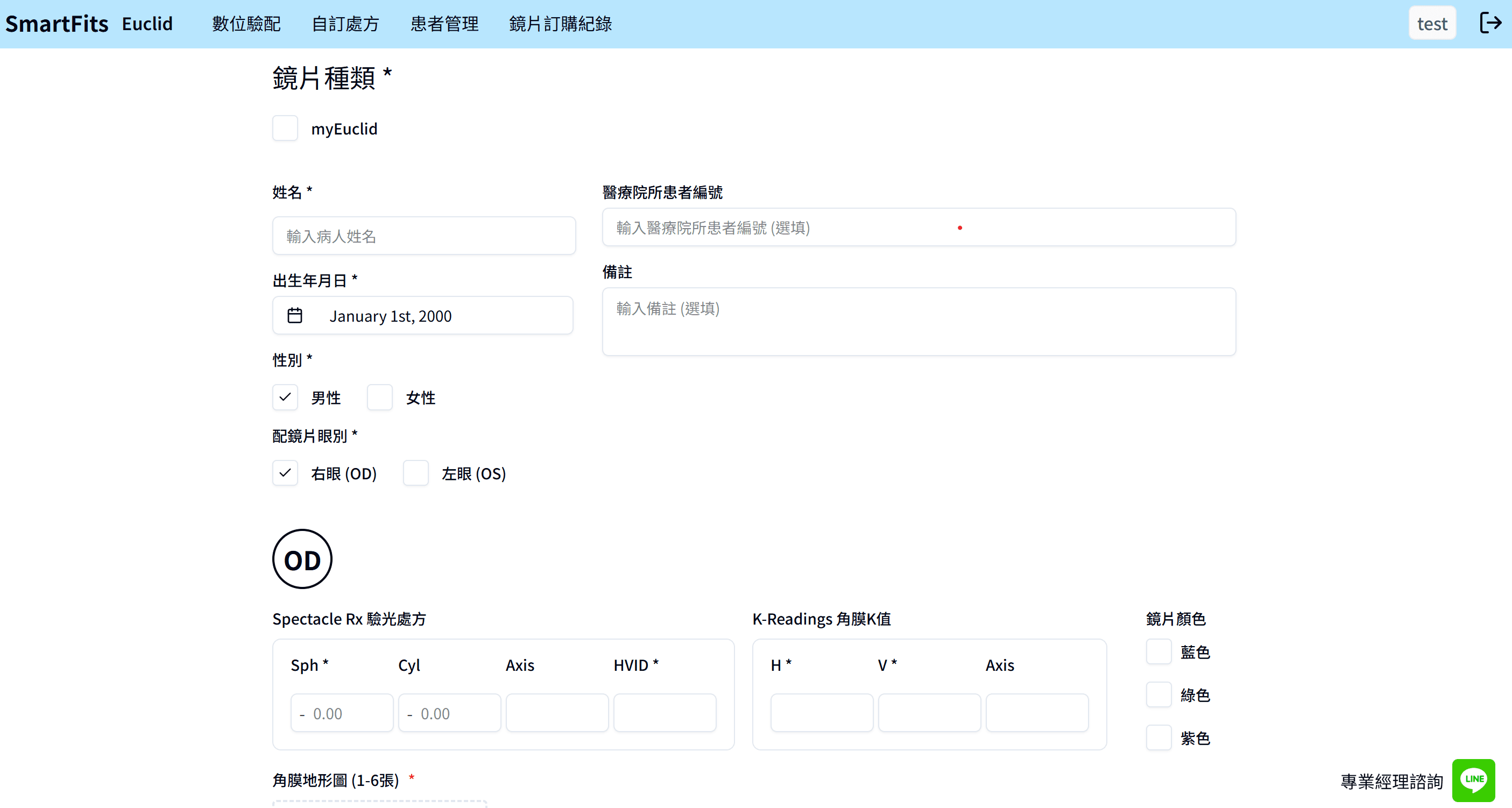
Task: Select the 左眼 (OS) eye checkbox
Action: 415,473
